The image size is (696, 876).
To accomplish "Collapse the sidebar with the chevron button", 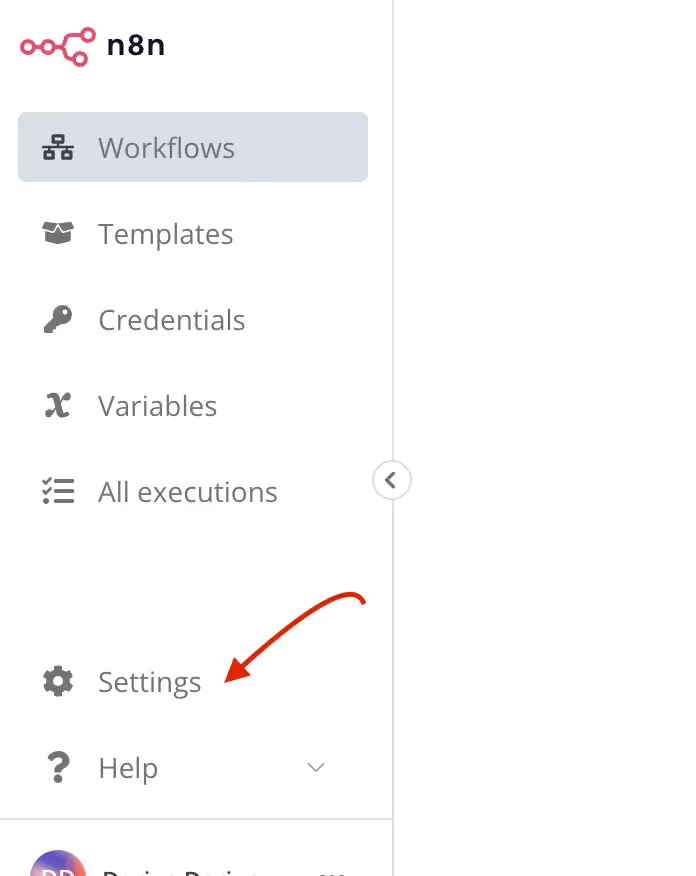I will tap(391, 480).
